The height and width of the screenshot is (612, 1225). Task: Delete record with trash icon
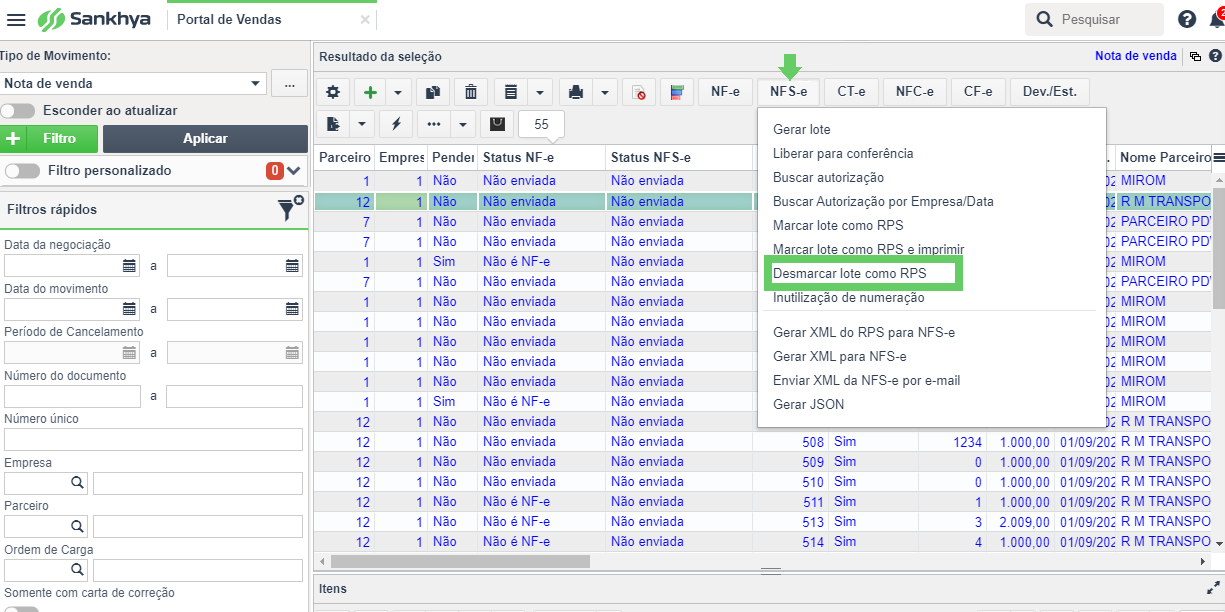tap(471, 92)
